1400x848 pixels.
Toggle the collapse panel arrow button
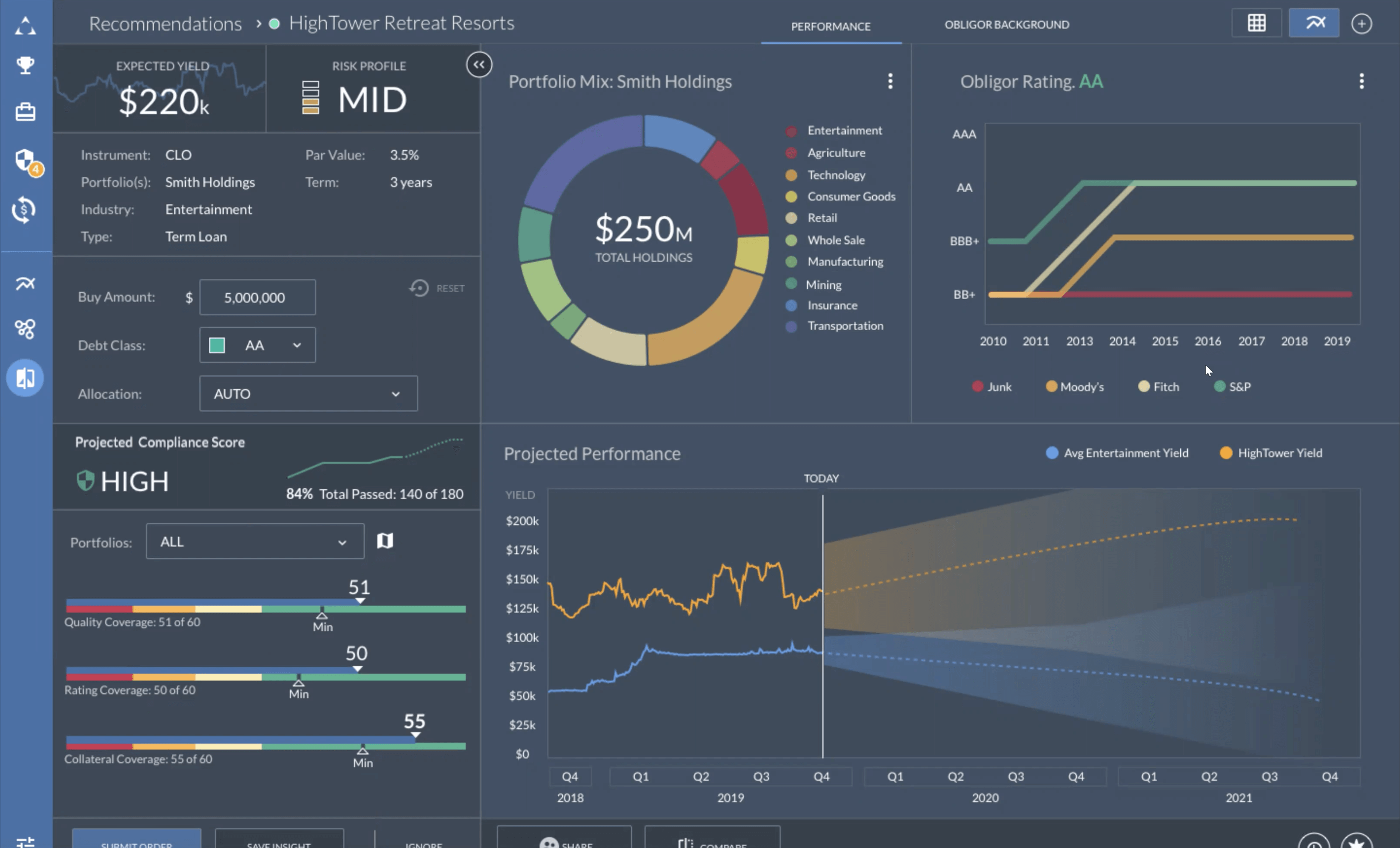(479, 63)
